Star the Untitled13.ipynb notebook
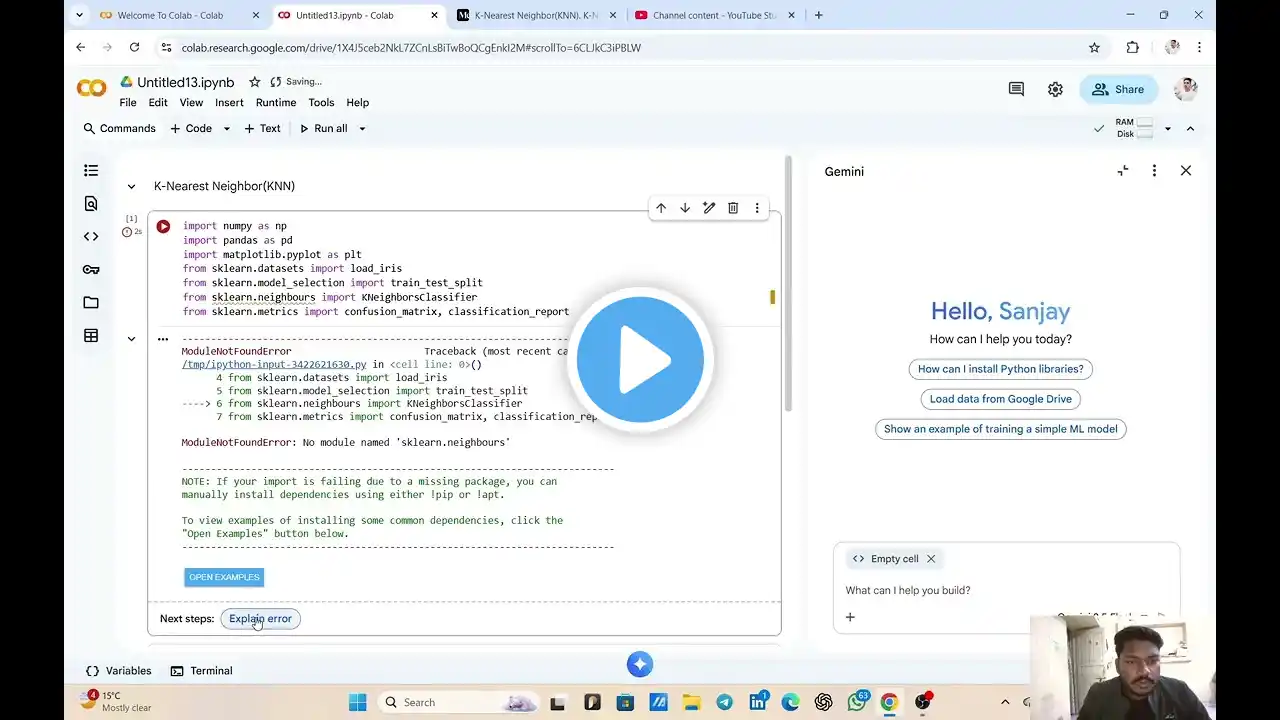Screen dimensions: 1280x720 coord(255,82)
